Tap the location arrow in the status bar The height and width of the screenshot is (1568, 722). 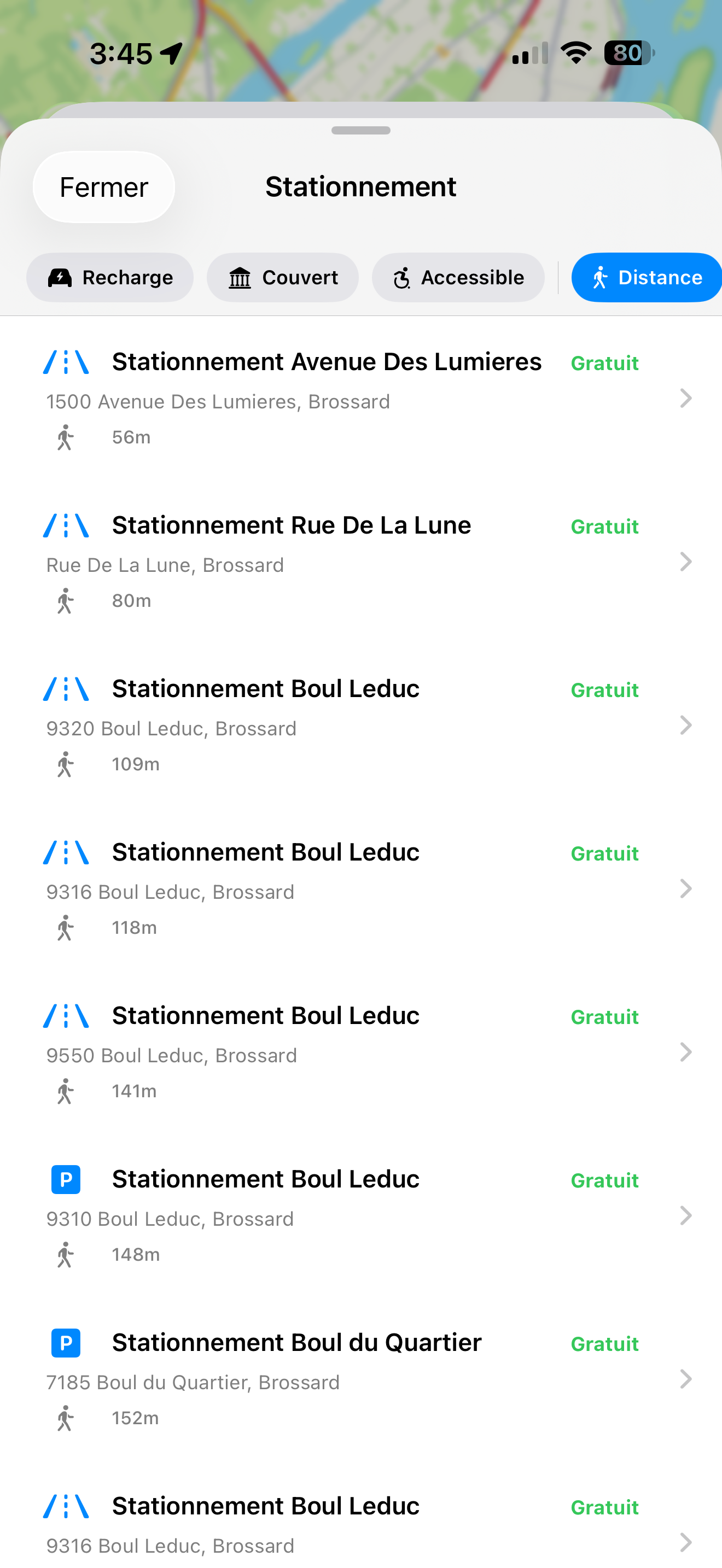tap(171, 54)
